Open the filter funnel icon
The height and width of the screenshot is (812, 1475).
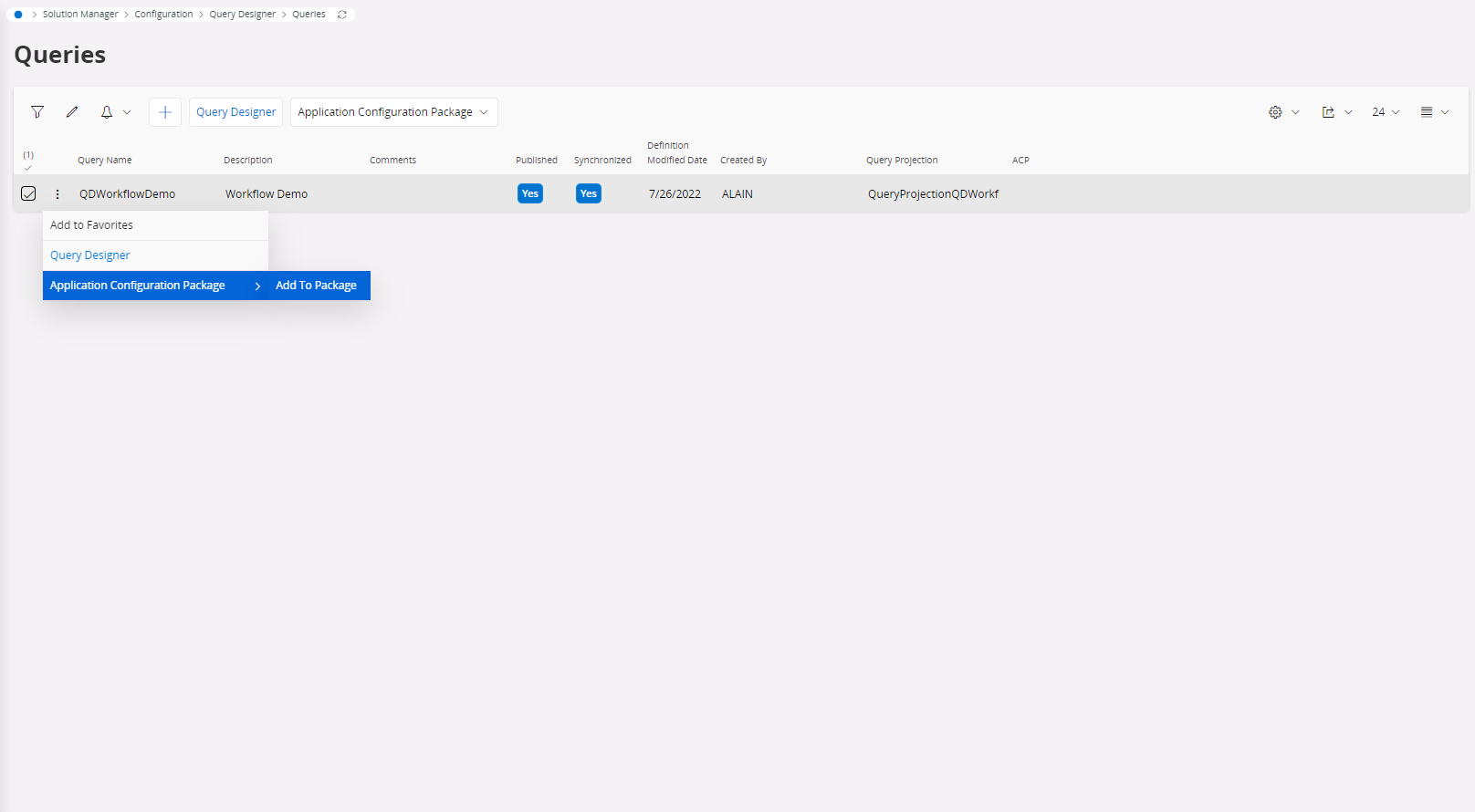tap(37, 112)
